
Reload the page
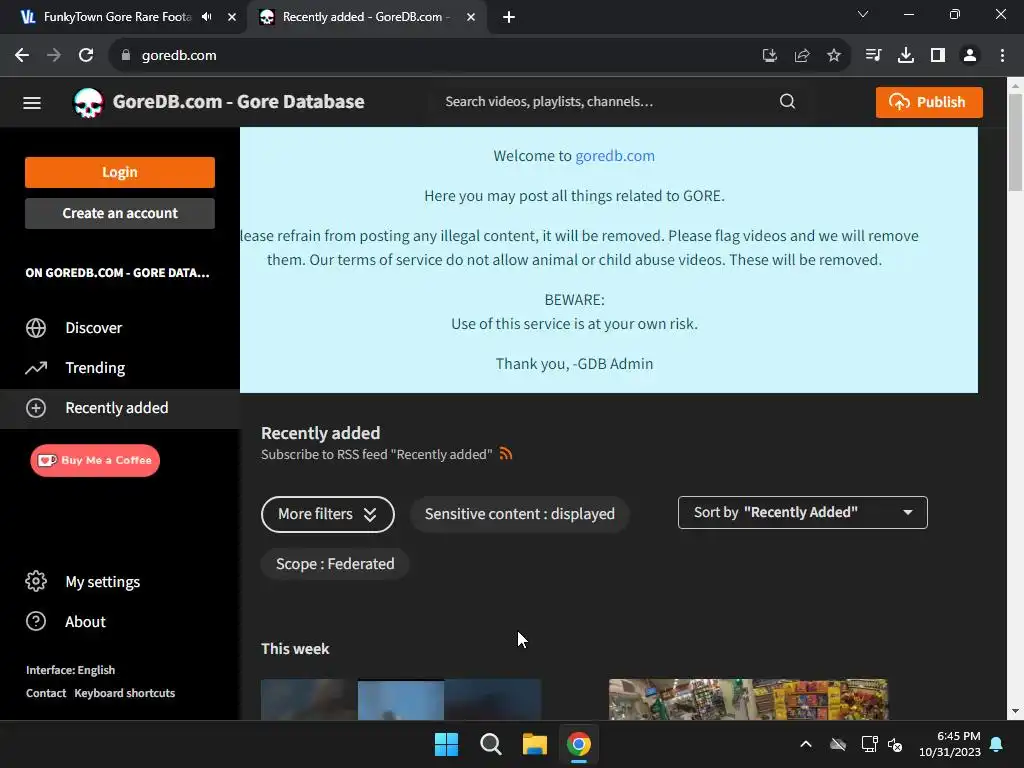pos(86,56)
